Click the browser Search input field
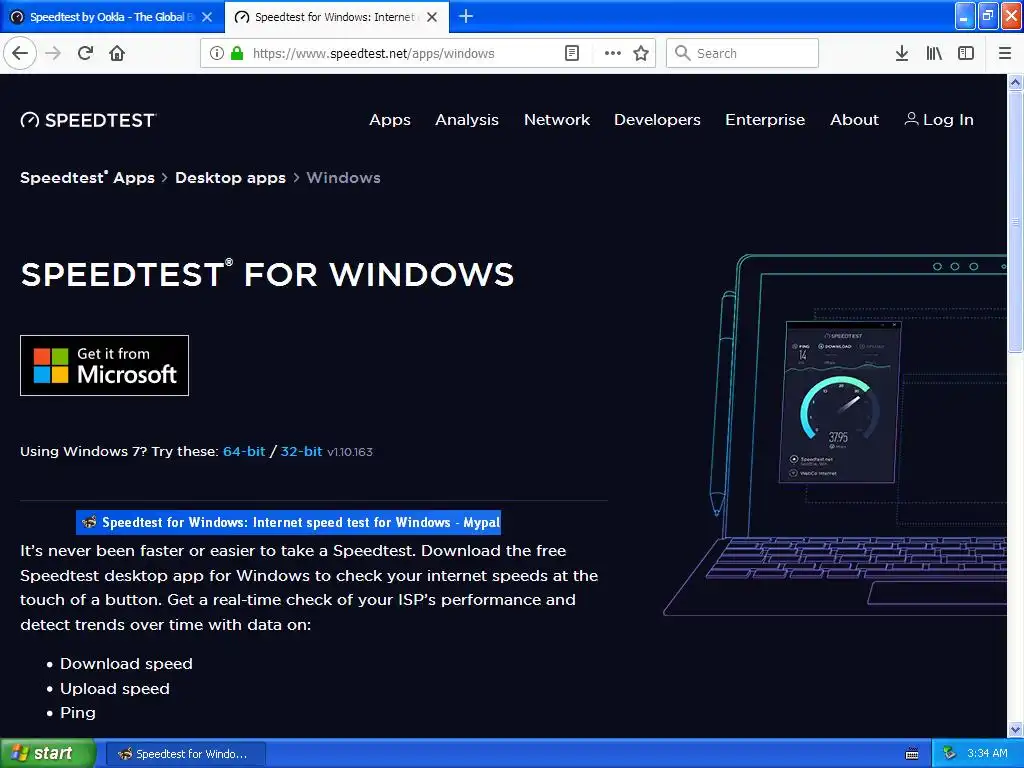 [742, 53]
